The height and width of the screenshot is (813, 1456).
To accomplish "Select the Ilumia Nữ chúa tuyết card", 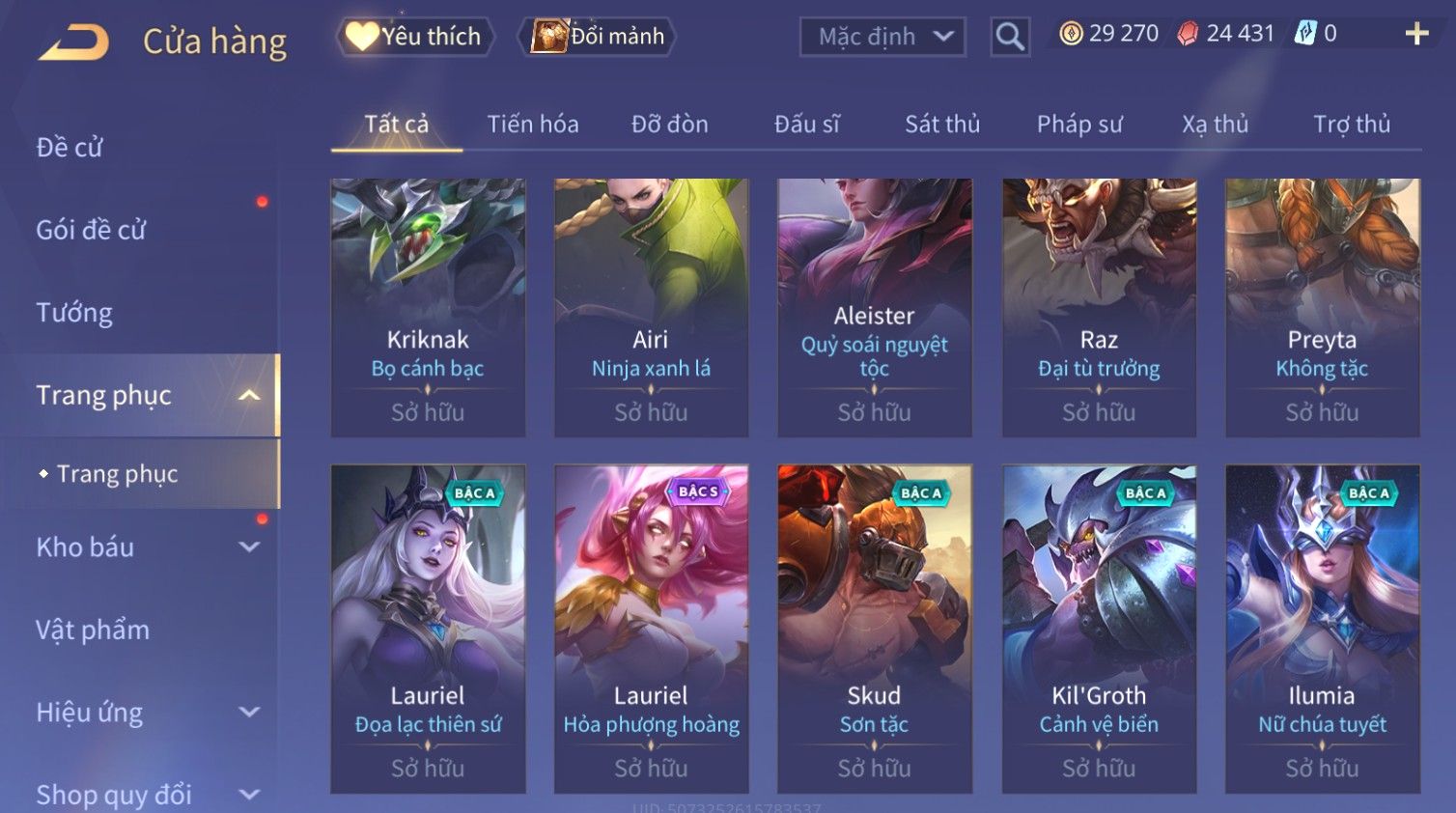I will [x=1322, y=630].
